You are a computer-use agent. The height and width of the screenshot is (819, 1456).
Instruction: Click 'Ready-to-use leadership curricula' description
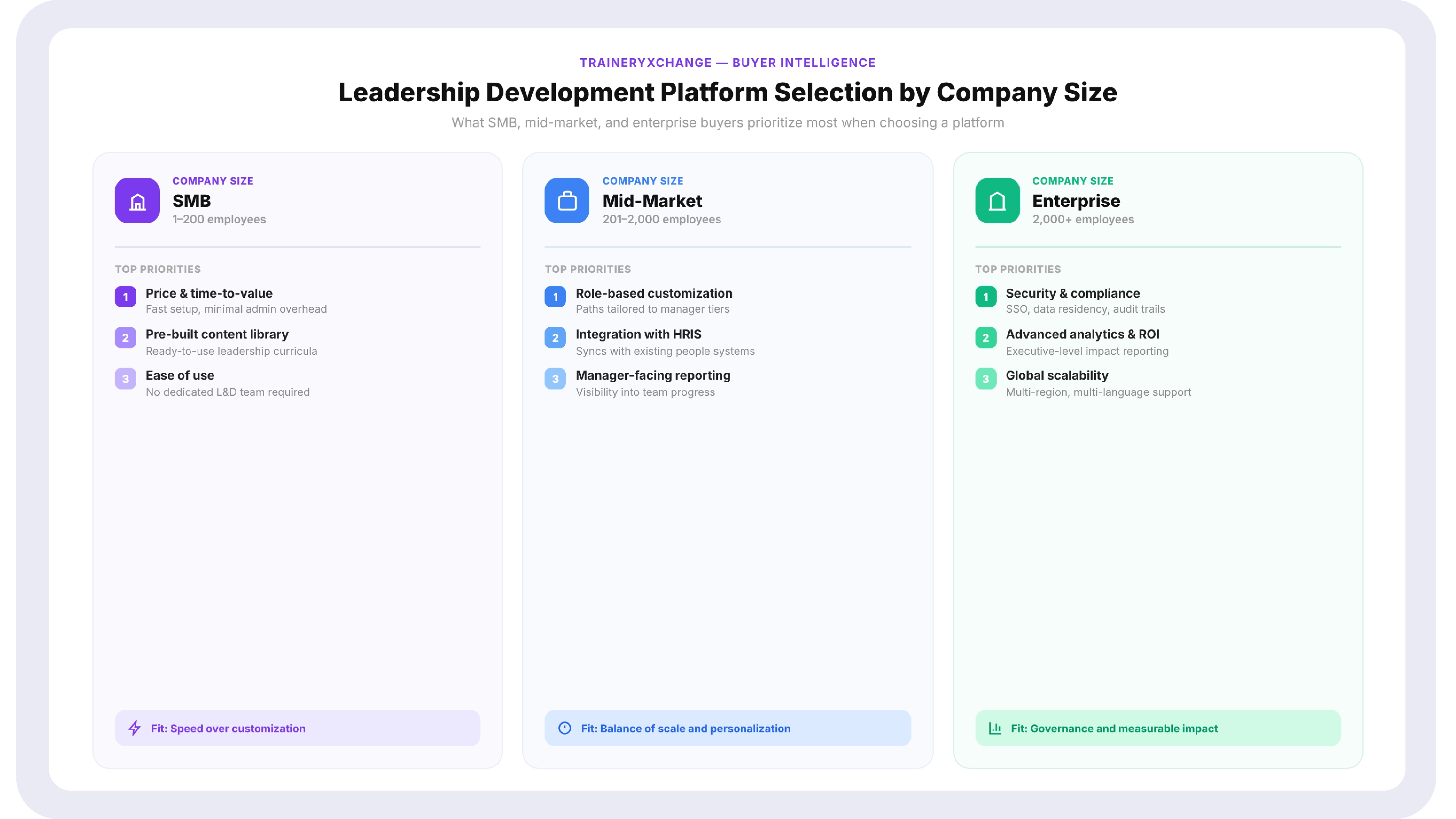pyautogui.click(x=232, y=351)
